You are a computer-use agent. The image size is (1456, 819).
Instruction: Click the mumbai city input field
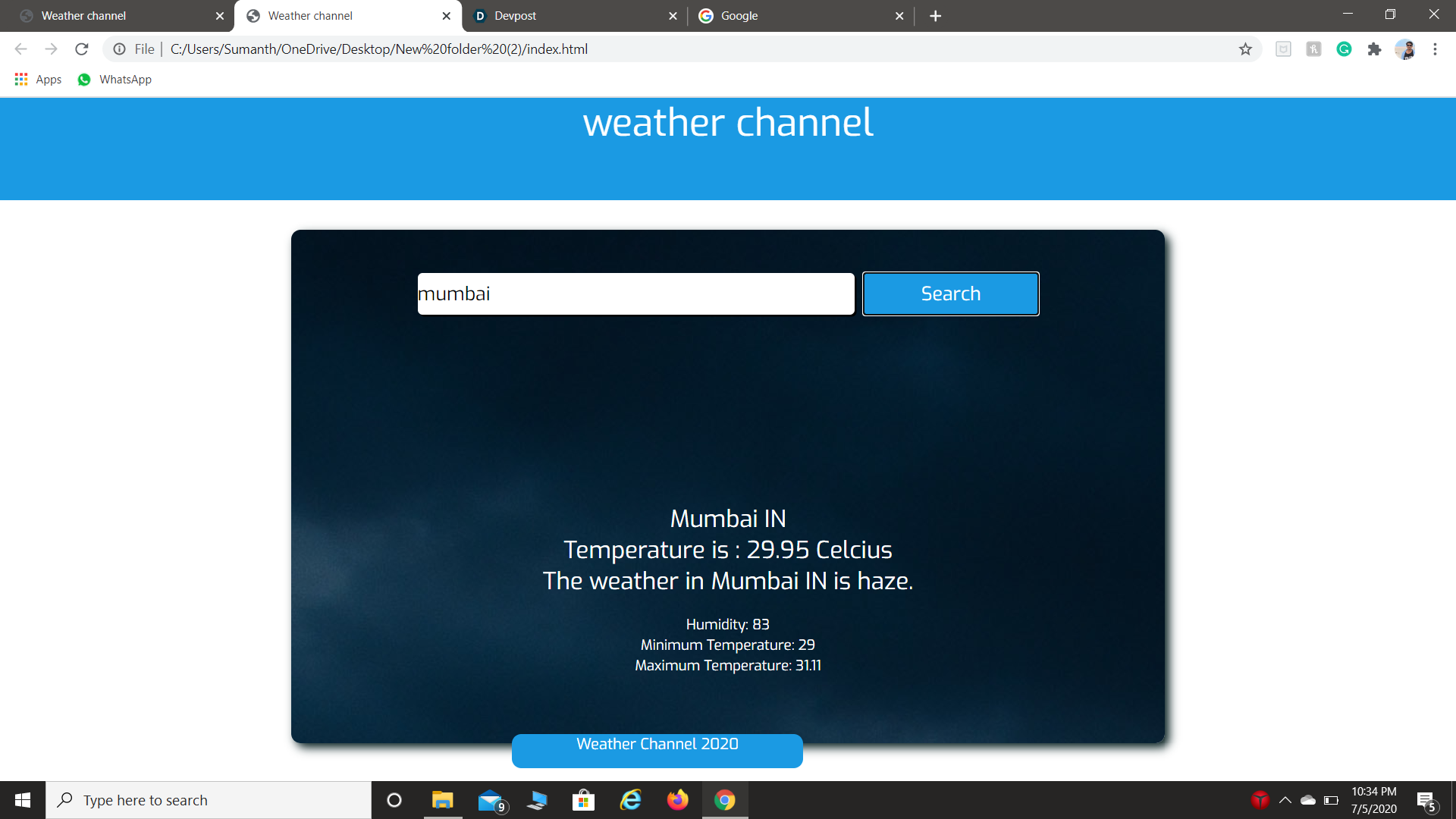pos(635,293)
